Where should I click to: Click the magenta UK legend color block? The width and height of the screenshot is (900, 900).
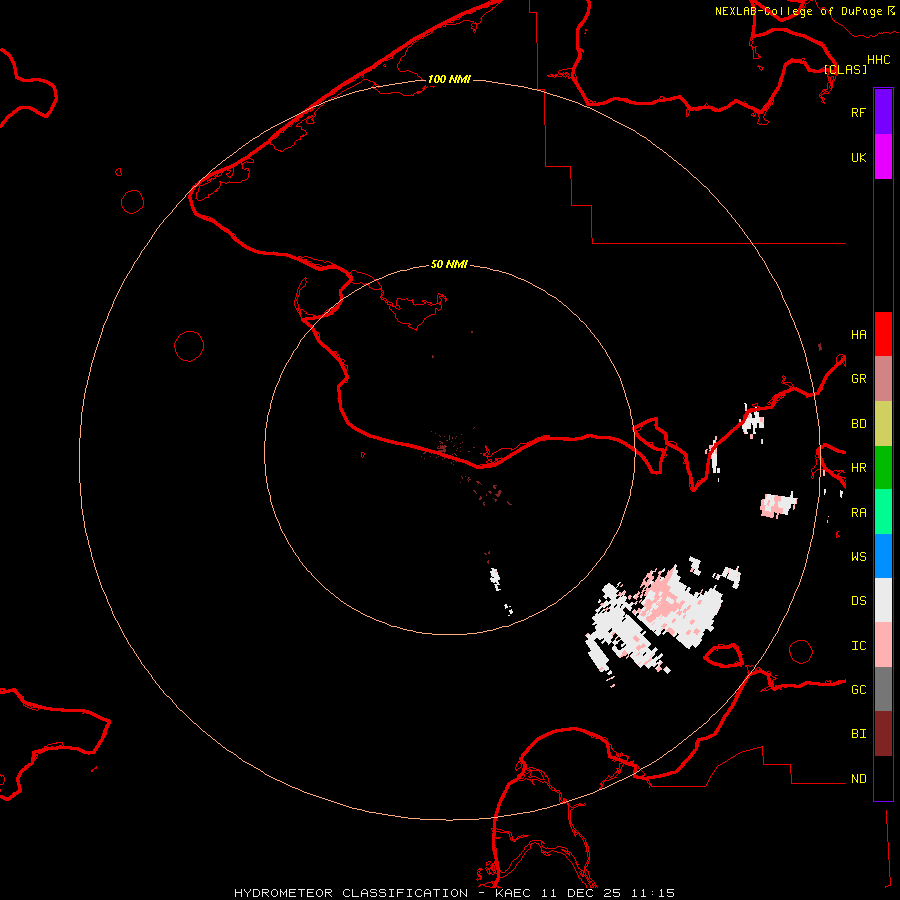[883, 157]
